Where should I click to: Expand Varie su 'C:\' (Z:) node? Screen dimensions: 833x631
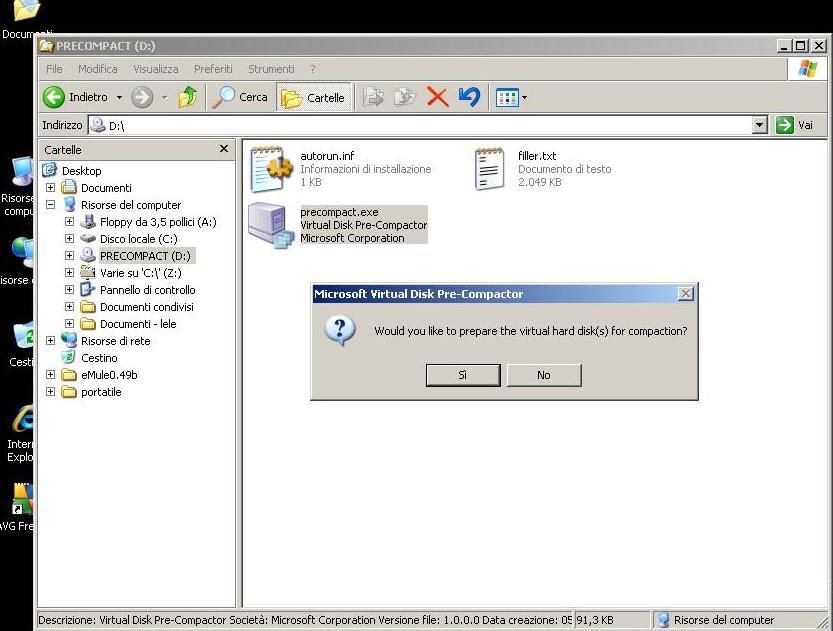(69, 272)
